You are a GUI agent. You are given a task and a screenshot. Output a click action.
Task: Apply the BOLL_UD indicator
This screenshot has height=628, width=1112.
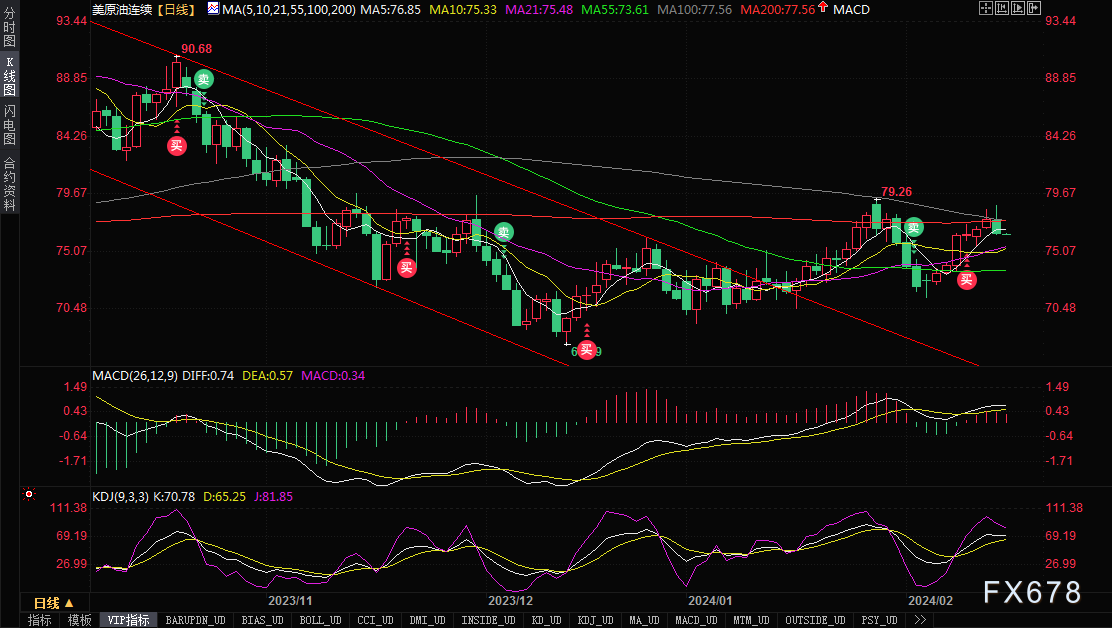pos(320,620)
